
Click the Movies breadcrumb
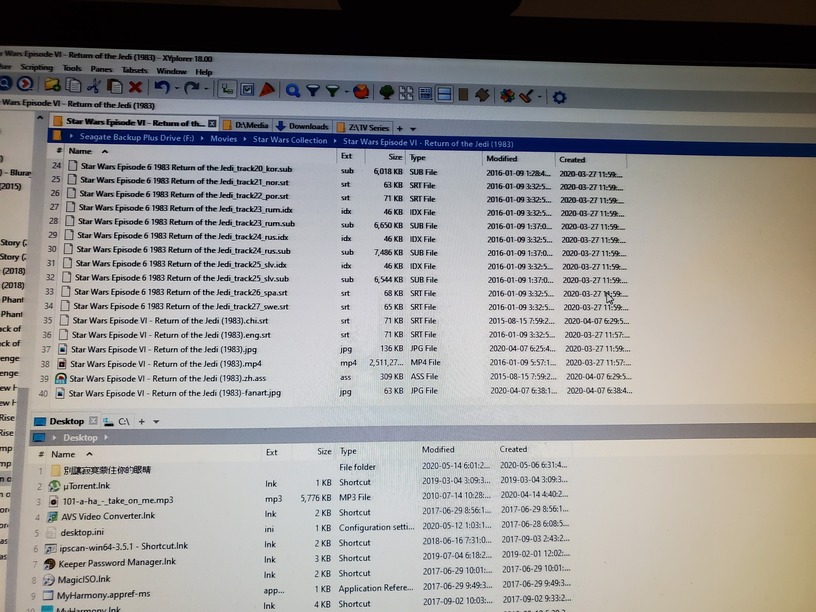point(224,139)
